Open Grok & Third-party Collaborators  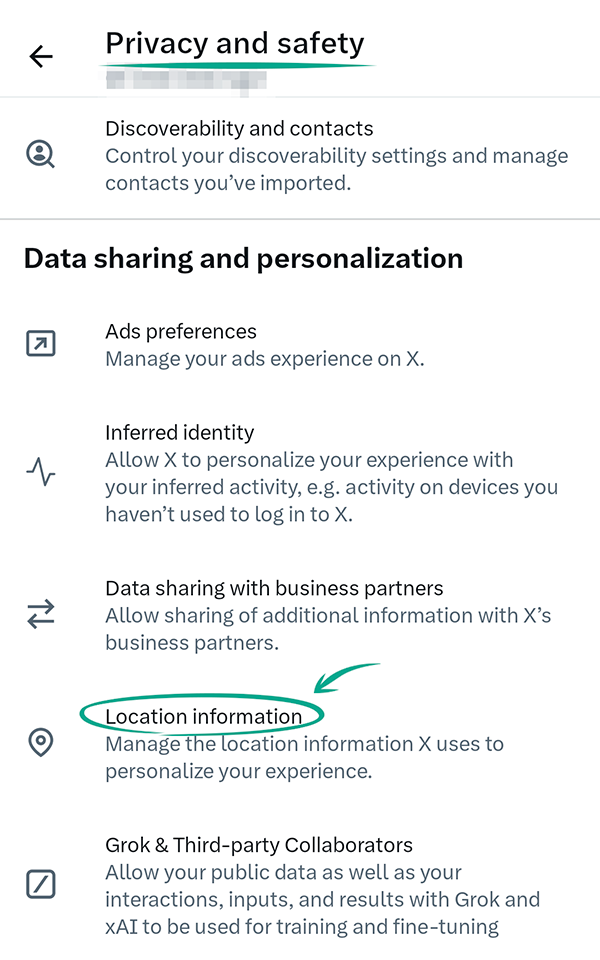259,845
